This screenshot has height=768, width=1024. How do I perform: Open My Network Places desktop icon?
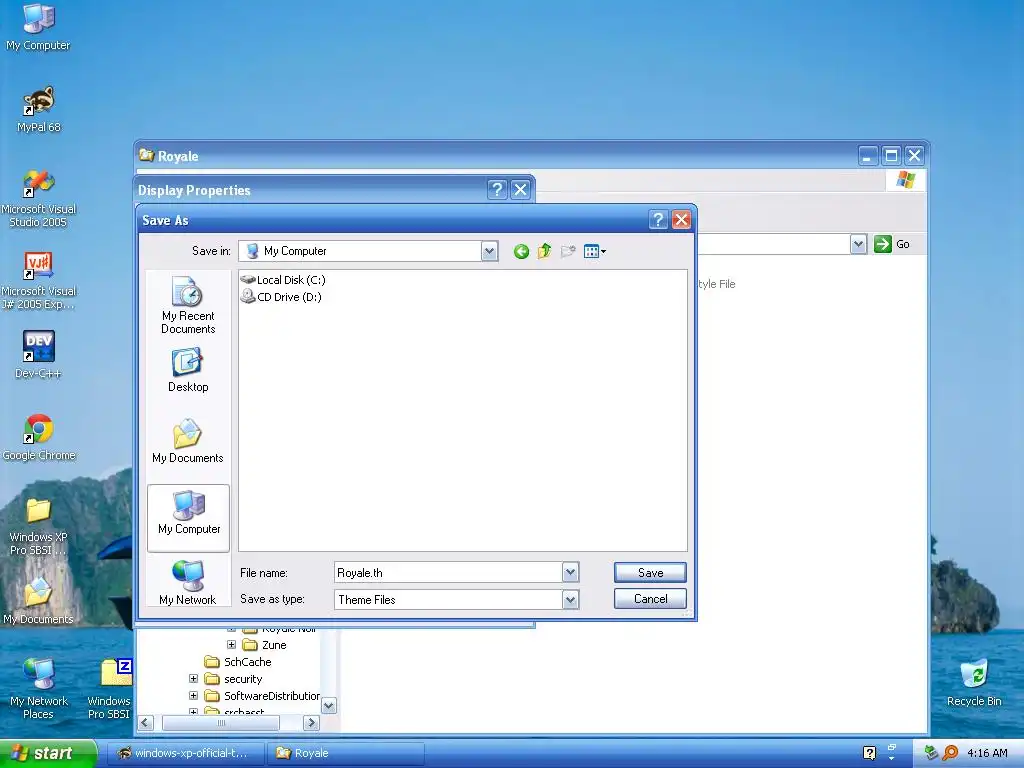39,689
